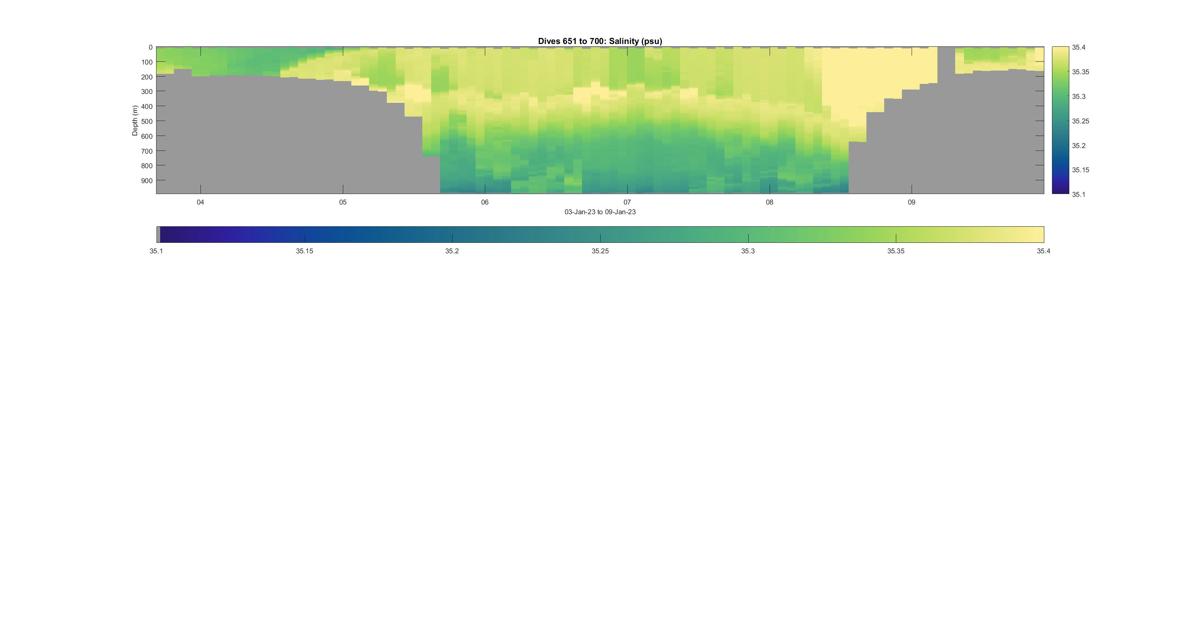This screenshot has width=1200, height=622.
Task: Click the "05" date tick on x-axis
Action: point(343,202)
